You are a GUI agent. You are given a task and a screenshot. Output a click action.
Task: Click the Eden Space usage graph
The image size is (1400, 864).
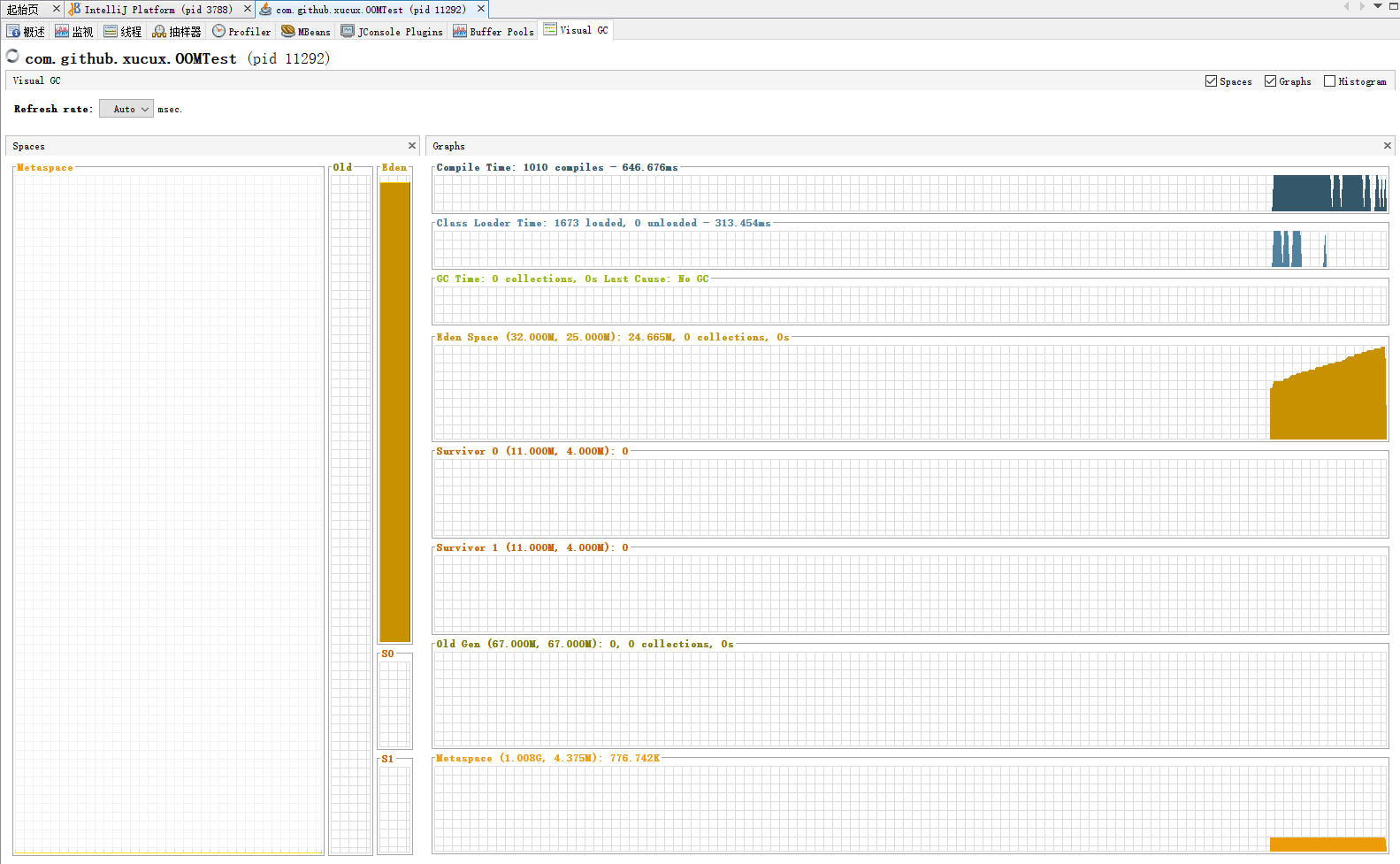(x=909, y=392)
